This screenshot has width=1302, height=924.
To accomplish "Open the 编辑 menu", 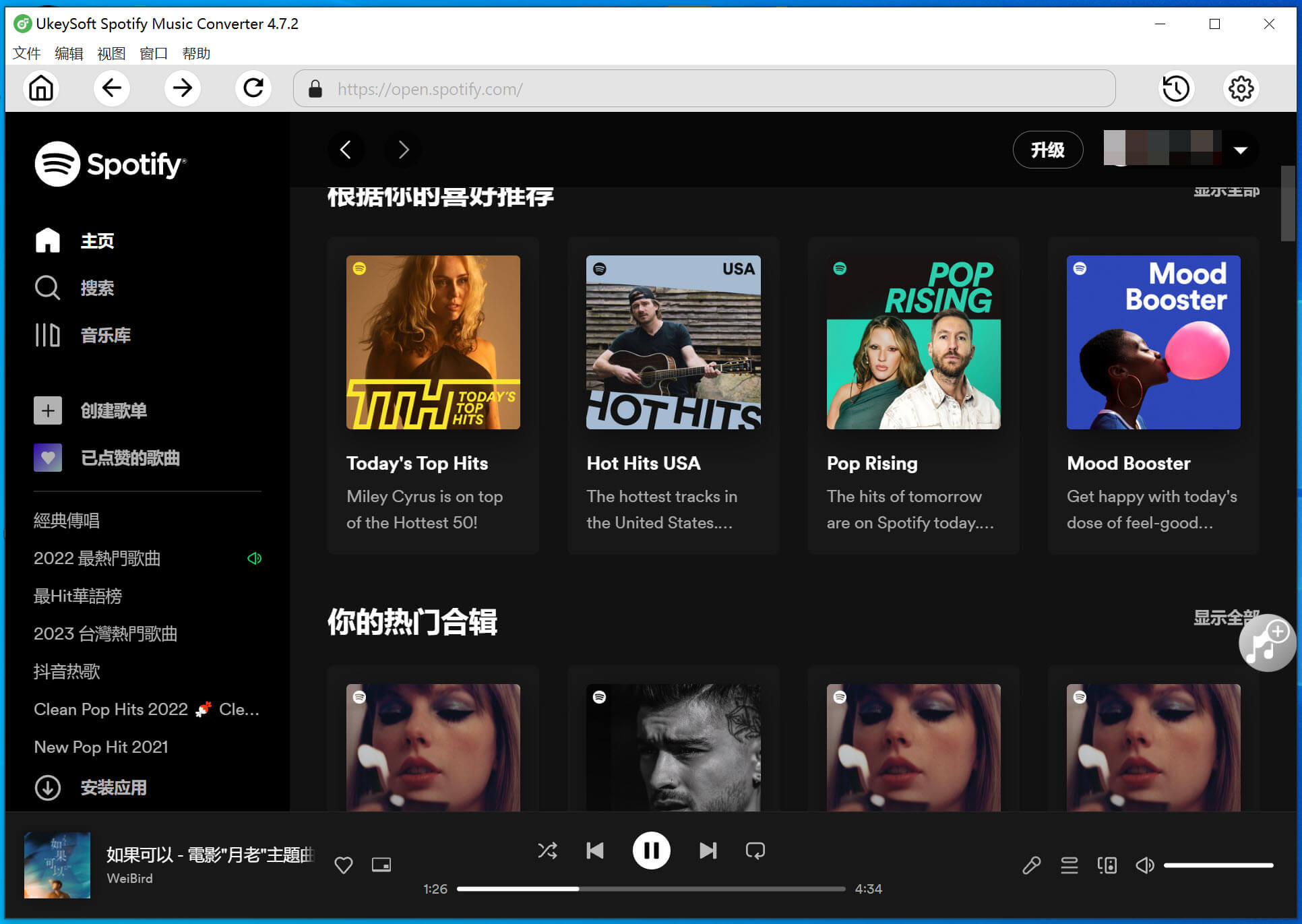I will [69, 53].
